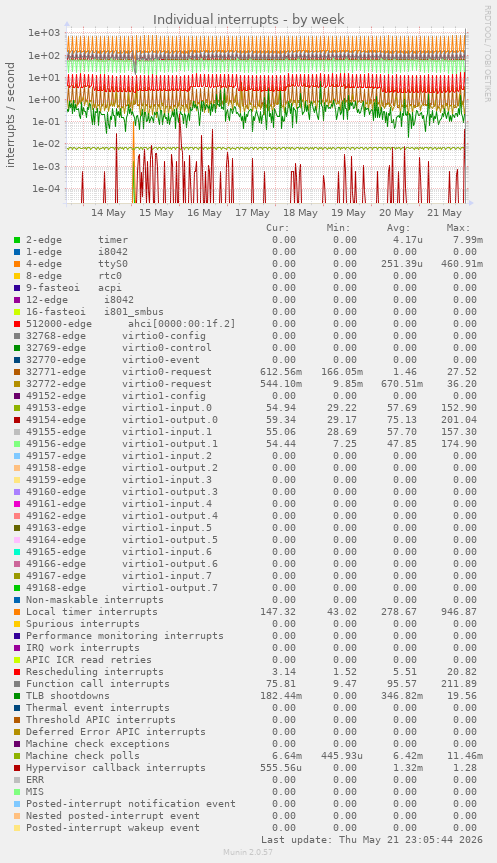
Task: Click the Machine check polls legend label
Action: tap(83, 756)
